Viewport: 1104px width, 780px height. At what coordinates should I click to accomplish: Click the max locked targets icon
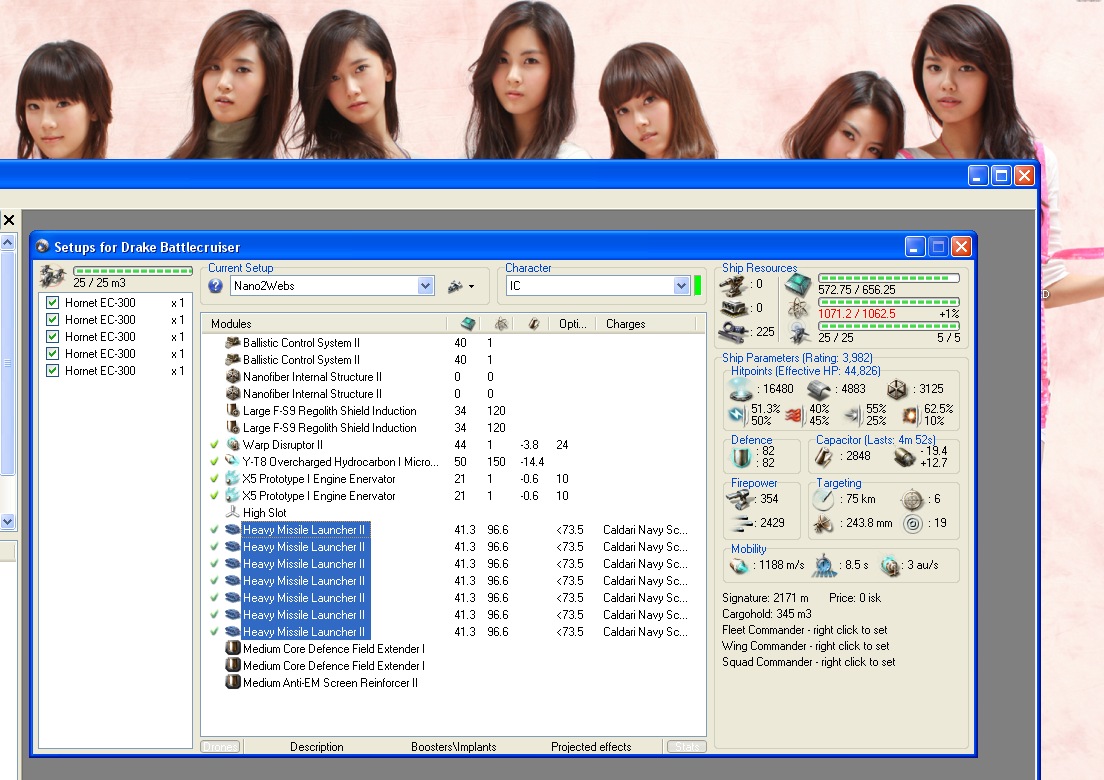[912, 499]
